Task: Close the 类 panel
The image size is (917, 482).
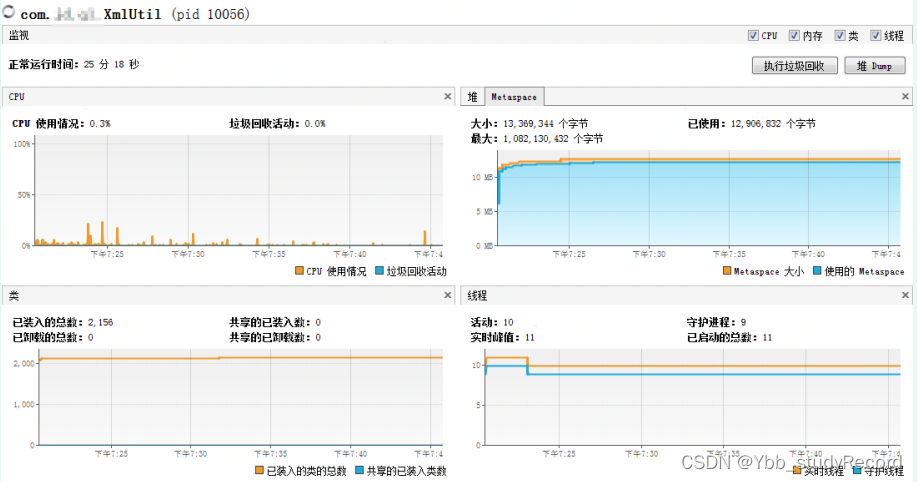Action: [447, 295]
